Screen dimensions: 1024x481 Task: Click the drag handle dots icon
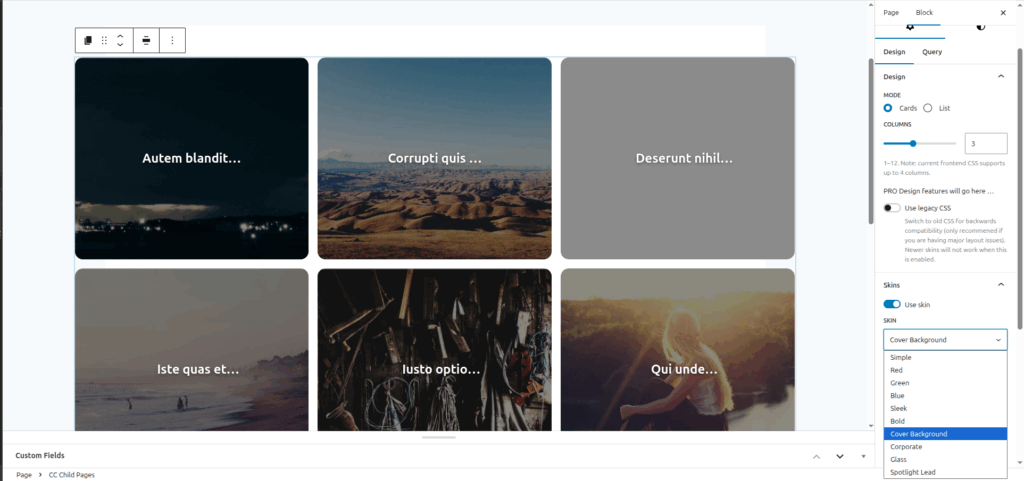click(x=104, y=40)
